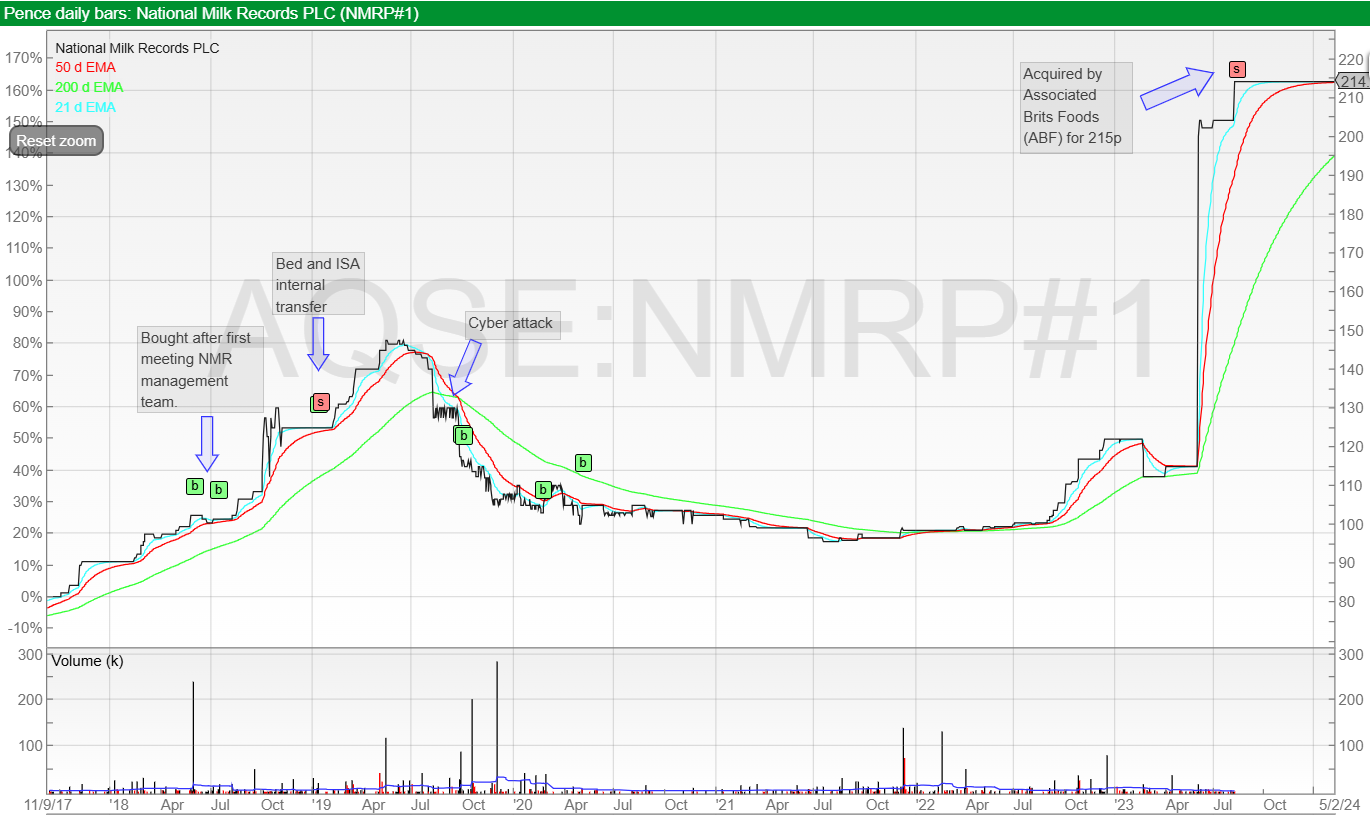This screenshot has width=1370, height=815.
Task: Click the National Milk Records PLC legend label
Action: [137, 48]
